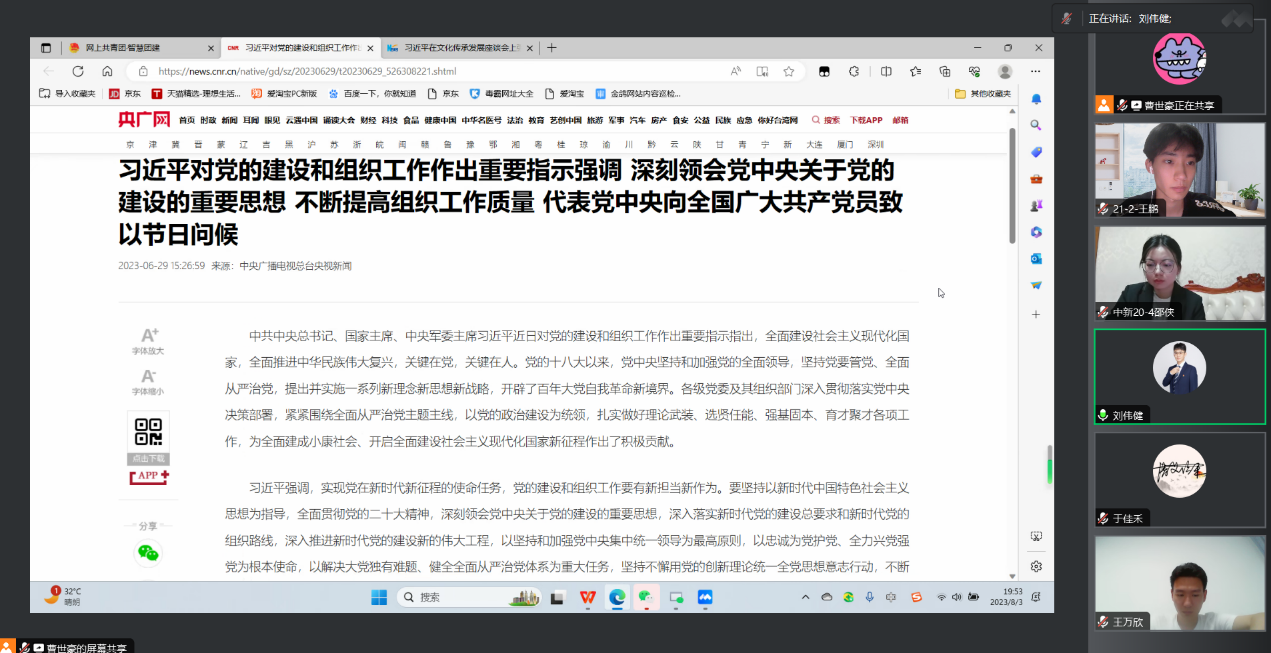Open the Windows Start menu

coord(379,597)
